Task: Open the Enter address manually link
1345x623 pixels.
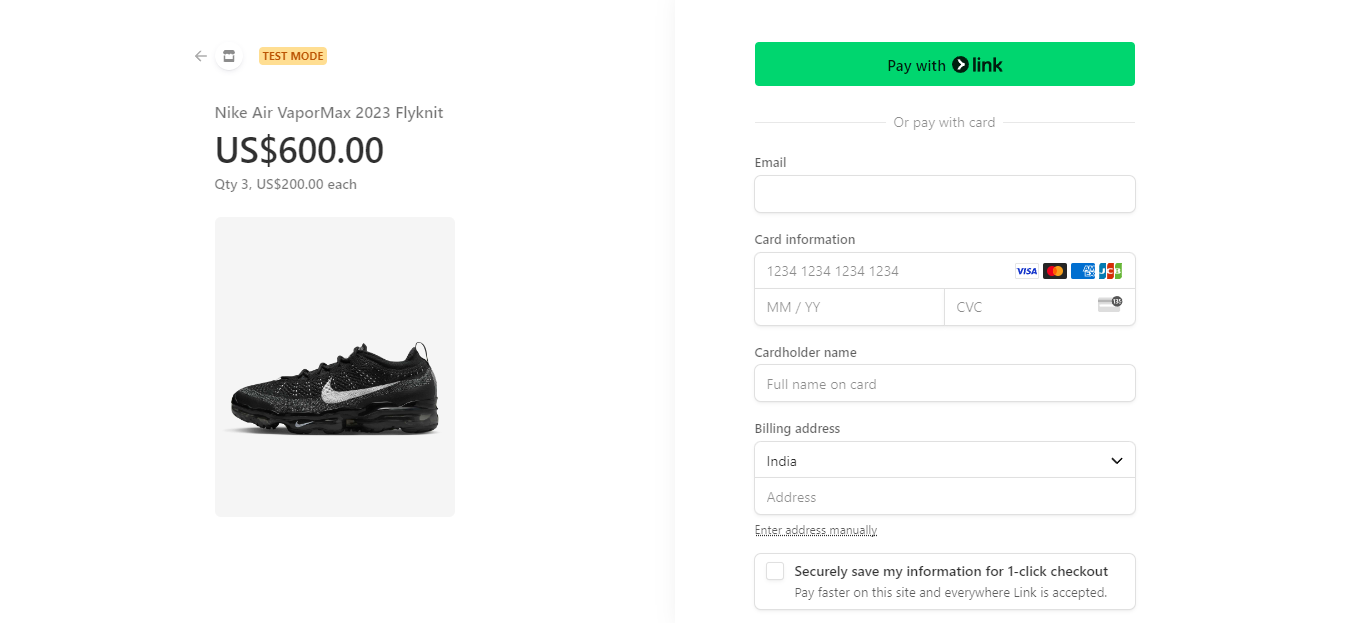Action: point(816,530)
